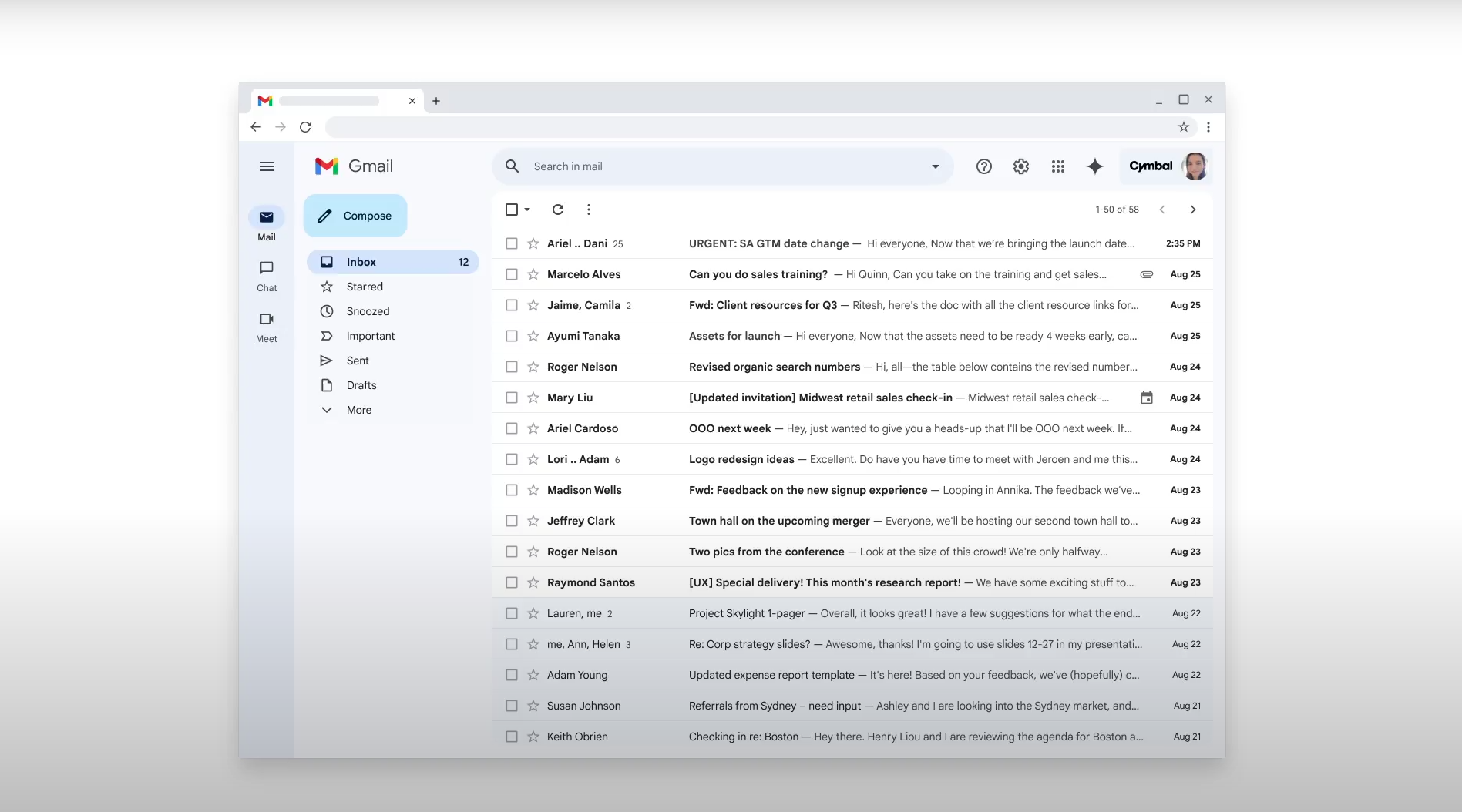Open Gmail settings gear

1020,166
